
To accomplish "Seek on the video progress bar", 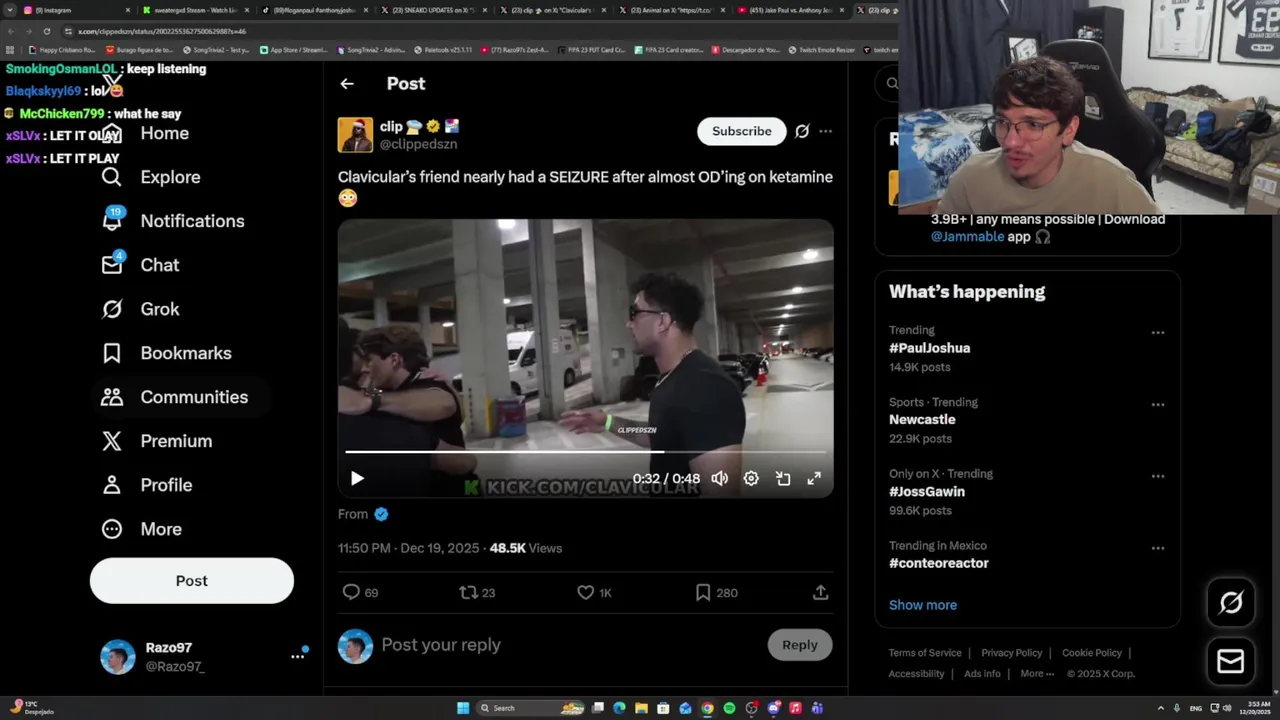I will click(x=585, y=452).
